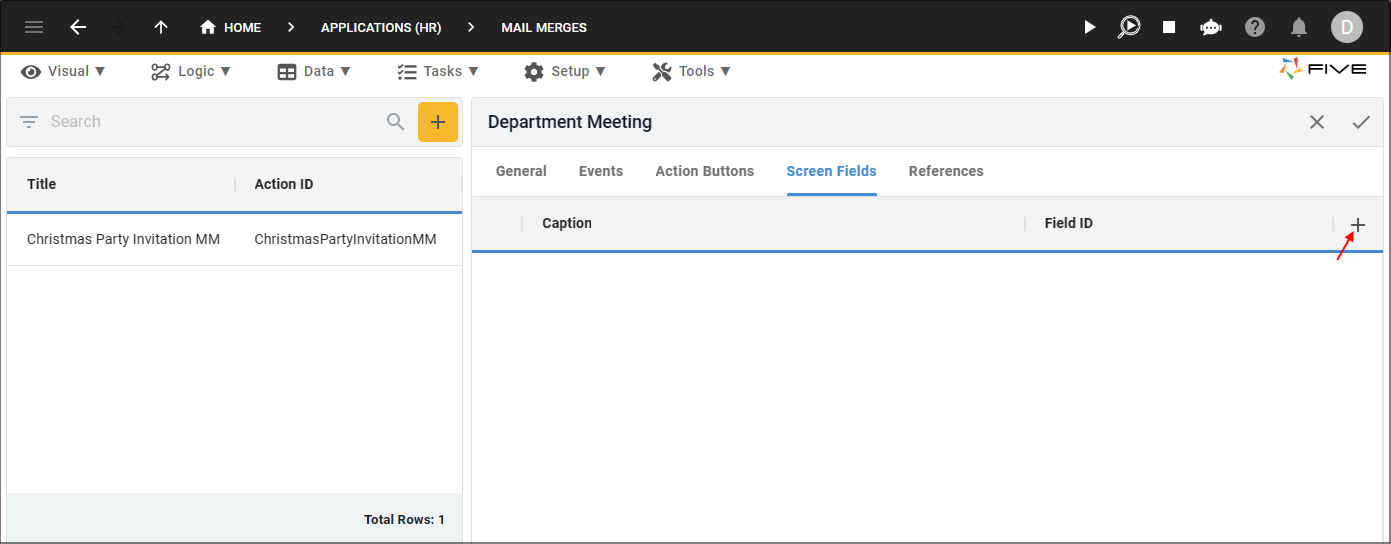Open the Setup menu

[565, 71]
